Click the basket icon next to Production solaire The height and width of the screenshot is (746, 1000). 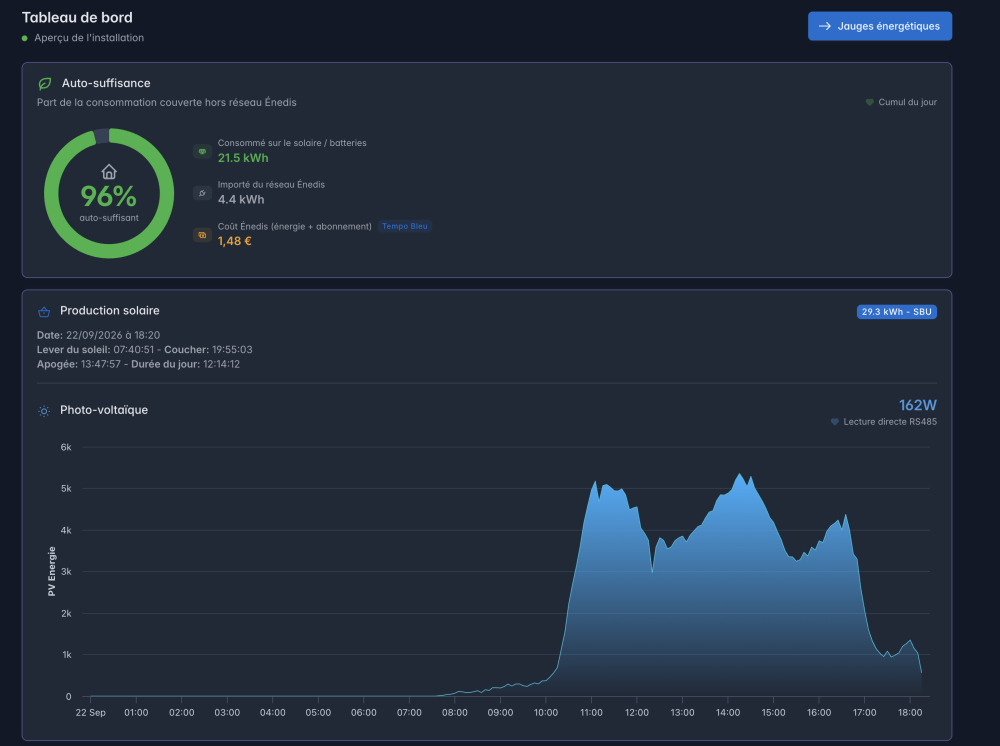point(44,312)
